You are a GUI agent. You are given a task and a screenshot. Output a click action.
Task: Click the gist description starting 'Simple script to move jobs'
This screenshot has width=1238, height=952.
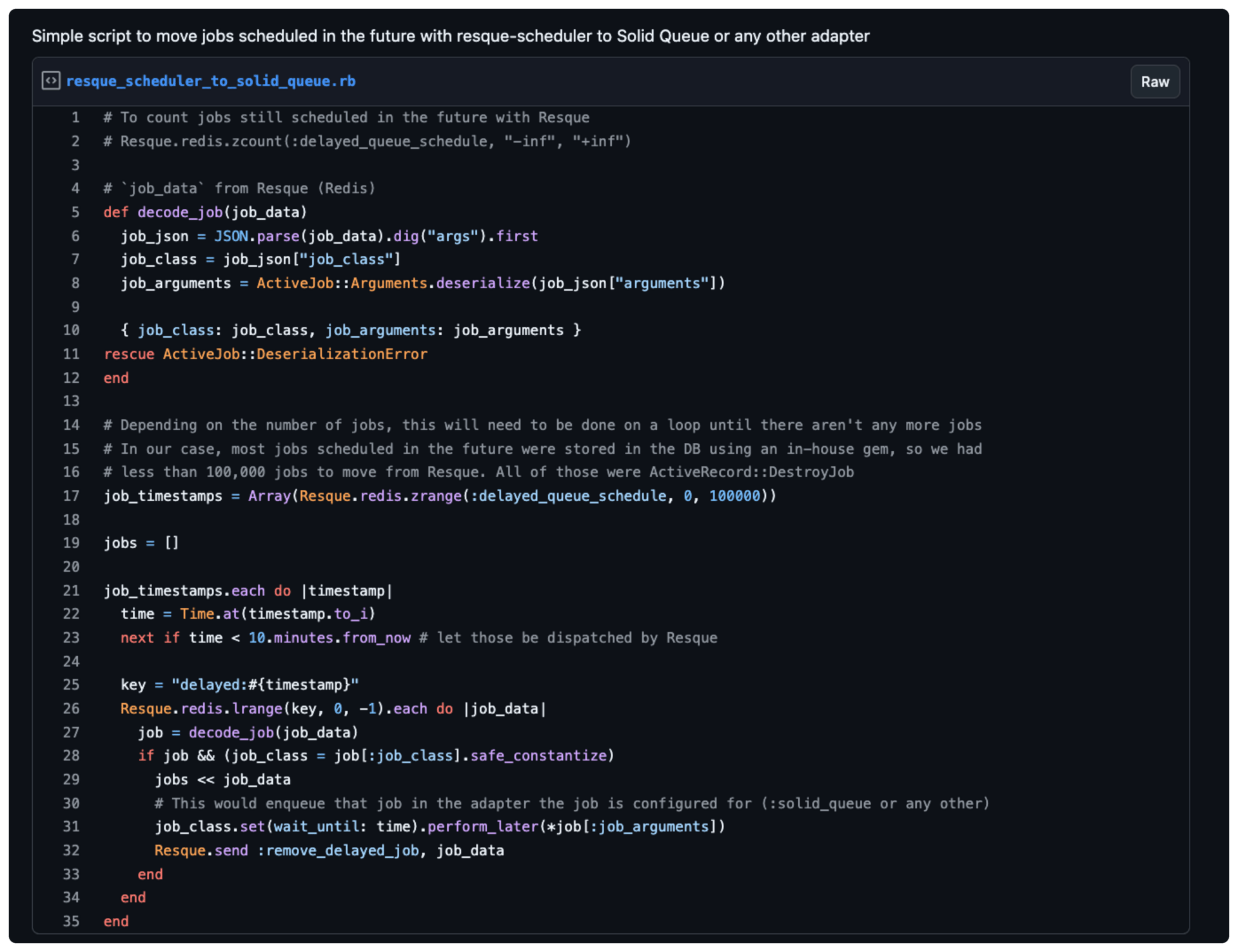451,36
